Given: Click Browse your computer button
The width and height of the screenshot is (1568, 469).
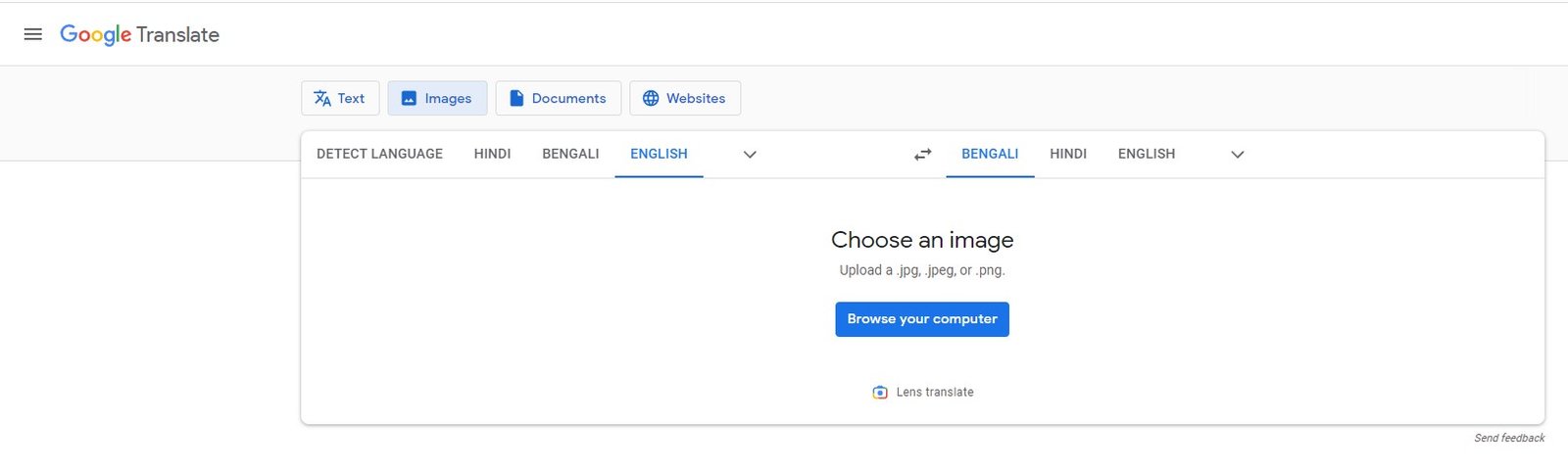Looking at the screenshot, I should pyautogui.click(x=922, y=319).
